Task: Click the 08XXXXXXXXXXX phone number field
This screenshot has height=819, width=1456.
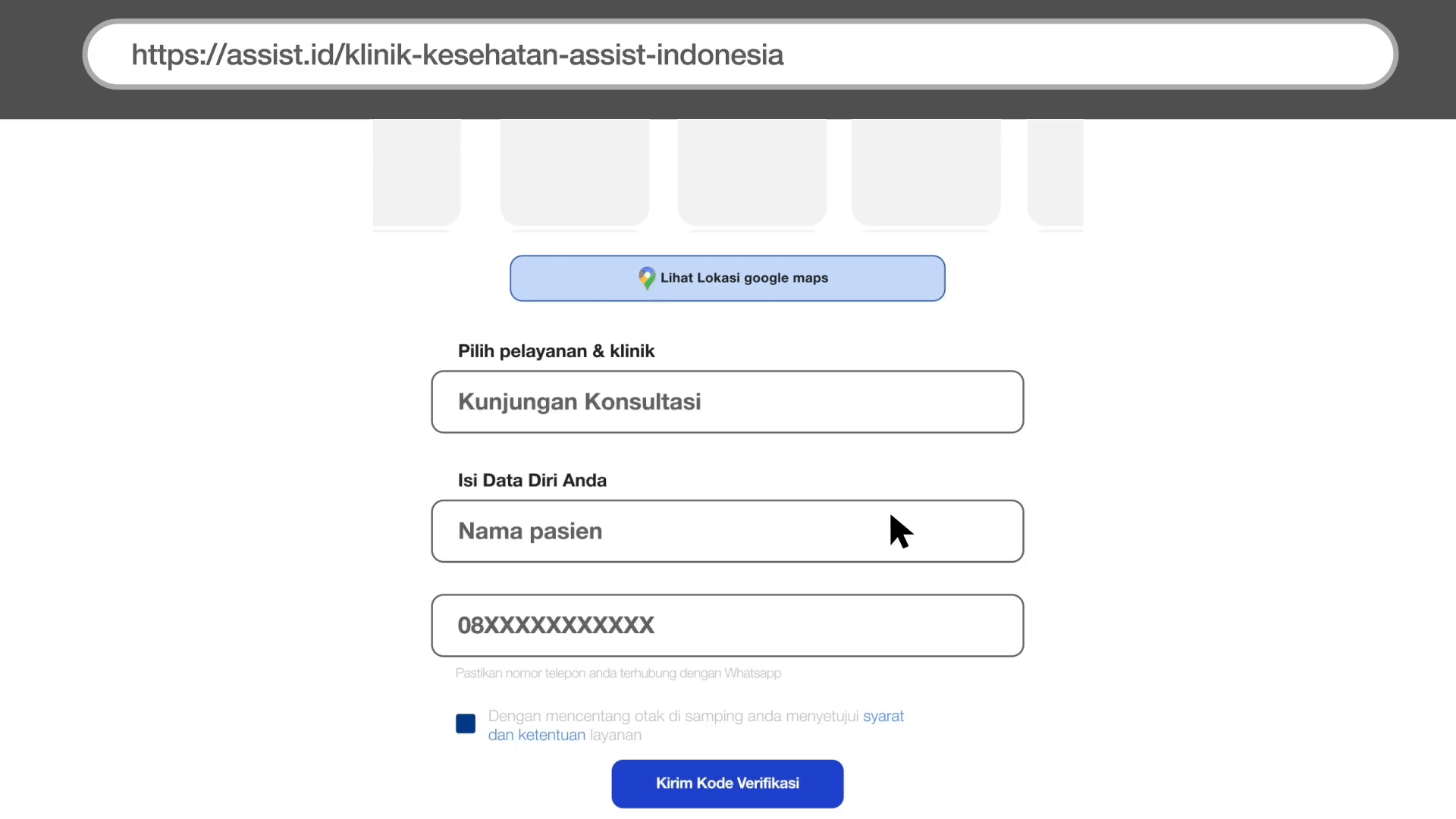Action: pos(726,626)
